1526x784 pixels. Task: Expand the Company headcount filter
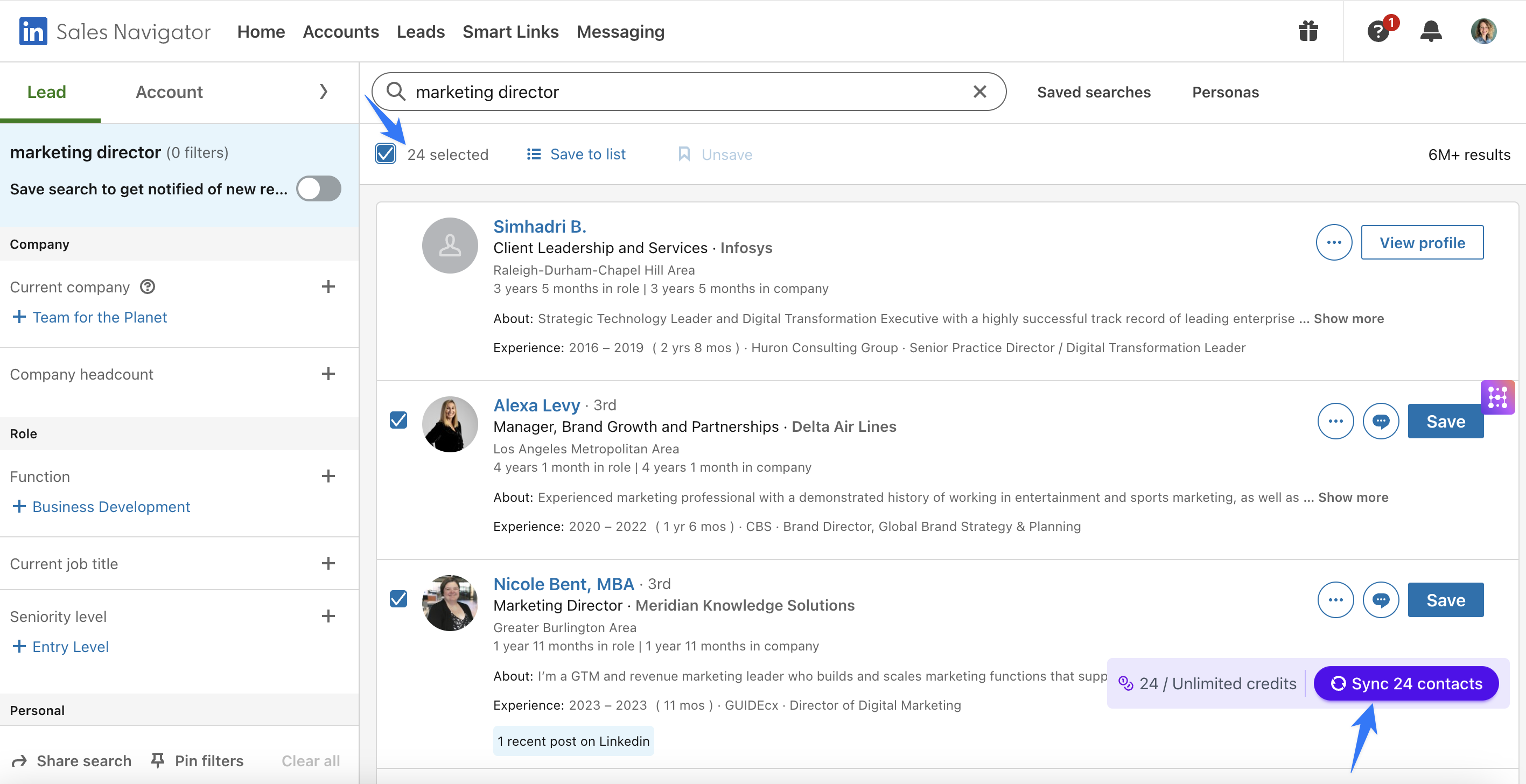328,374
